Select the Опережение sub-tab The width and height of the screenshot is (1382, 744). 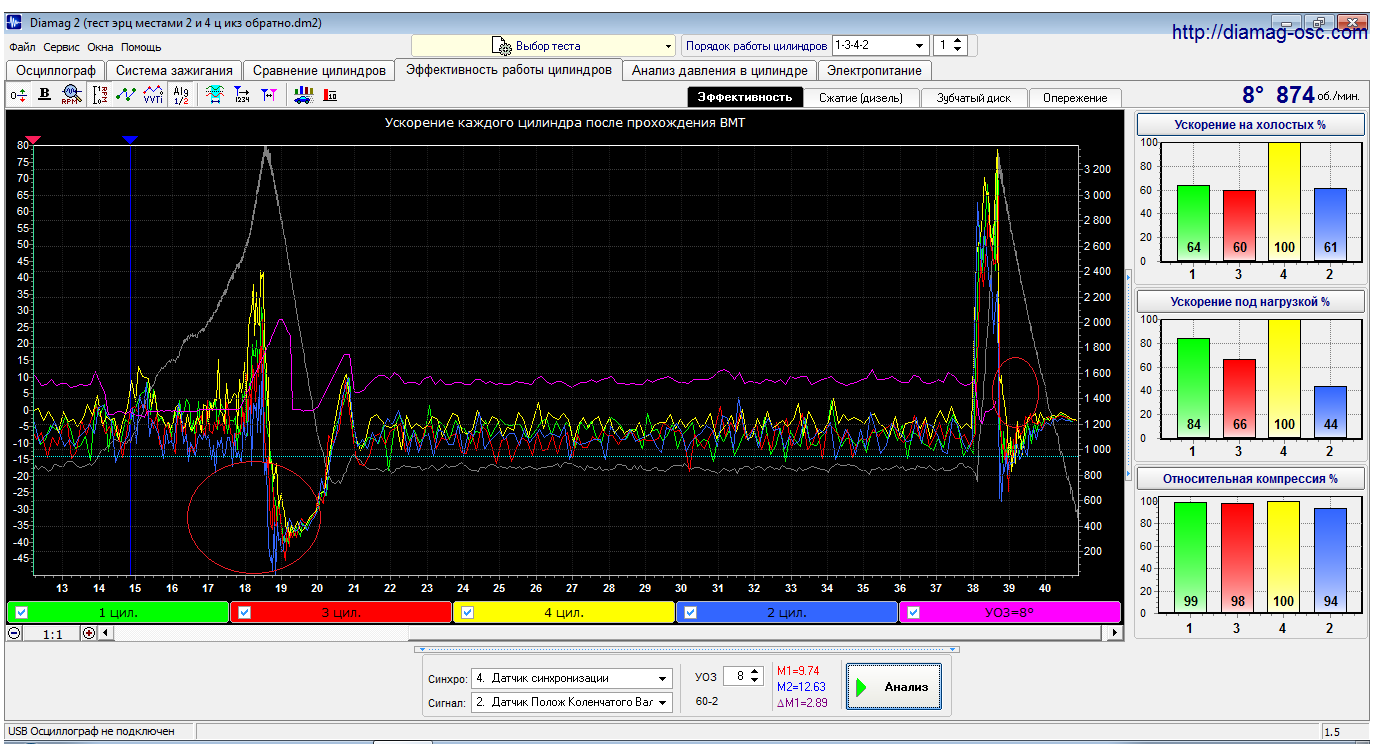[x=1075, y=97]
